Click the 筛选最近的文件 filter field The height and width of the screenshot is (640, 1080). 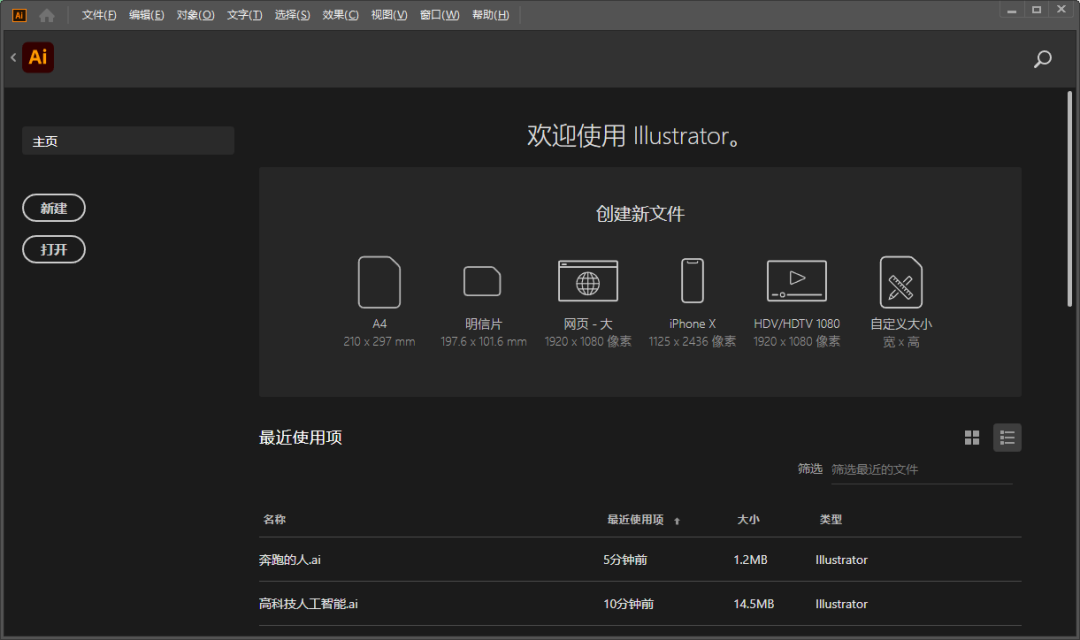[922, 470]
